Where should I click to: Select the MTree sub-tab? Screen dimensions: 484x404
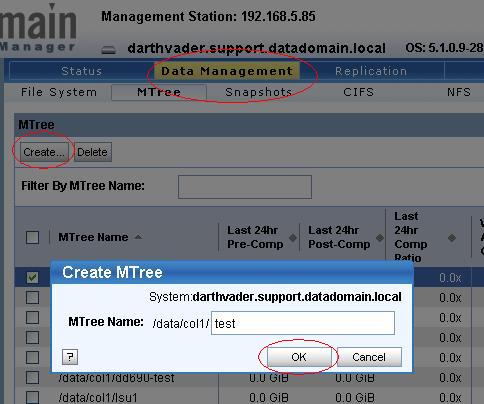point(159,92)
